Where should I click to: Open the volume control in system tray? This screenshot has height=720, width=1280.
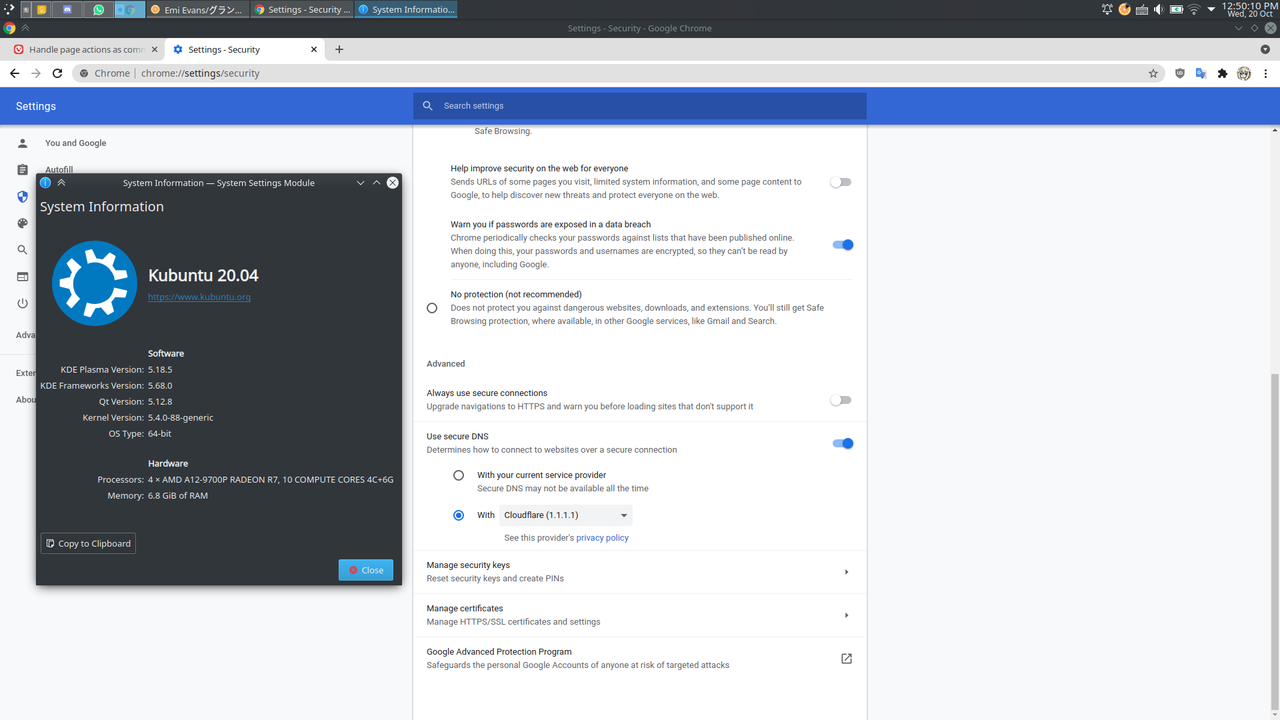pos(1158,9)
